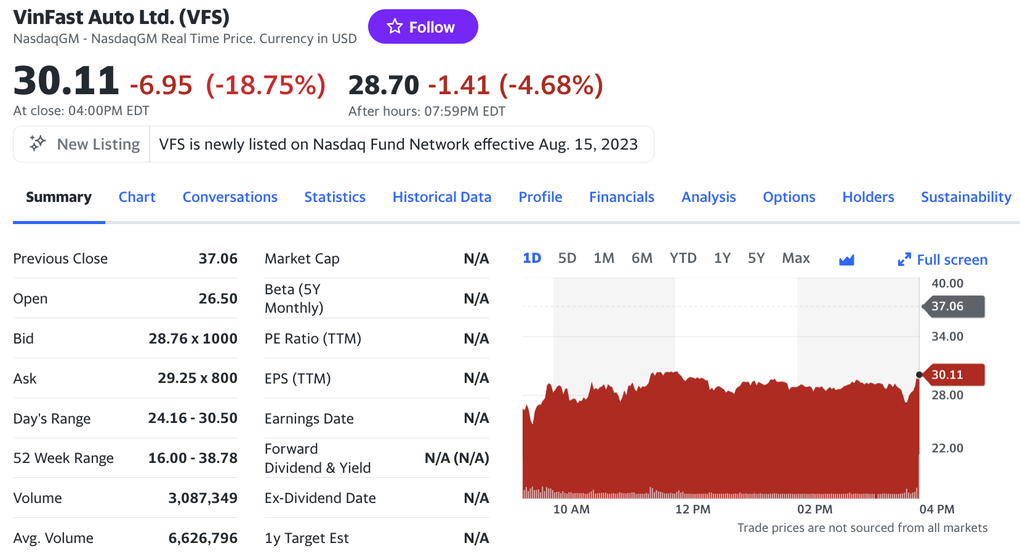Set chart range to 1M

604,258
